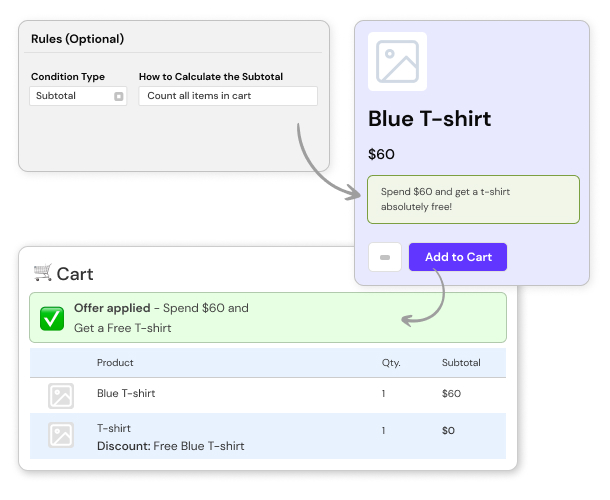The width and height of the screenshot is (610, 500).
Task: Click the $60 price under Blue T-shirt title
Action: tap(382, 154)
